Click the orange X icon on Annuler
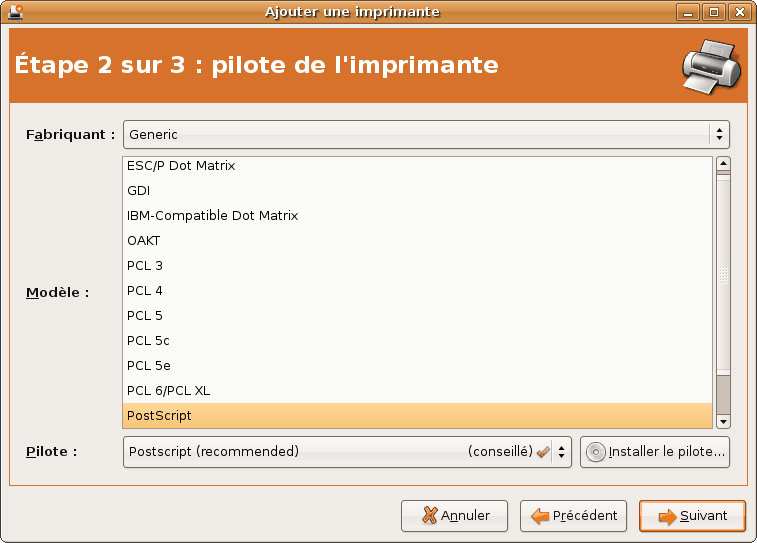Viewport: 757px width, 543px height. (x=429, y=515)
